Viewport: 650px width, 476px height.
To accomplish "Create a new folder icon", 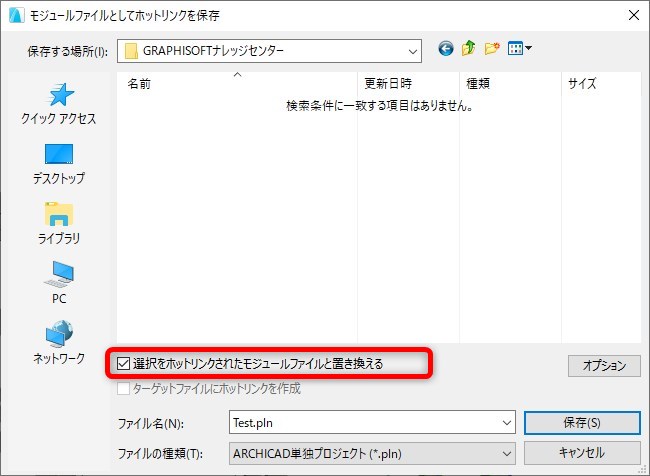I will 492,49.
